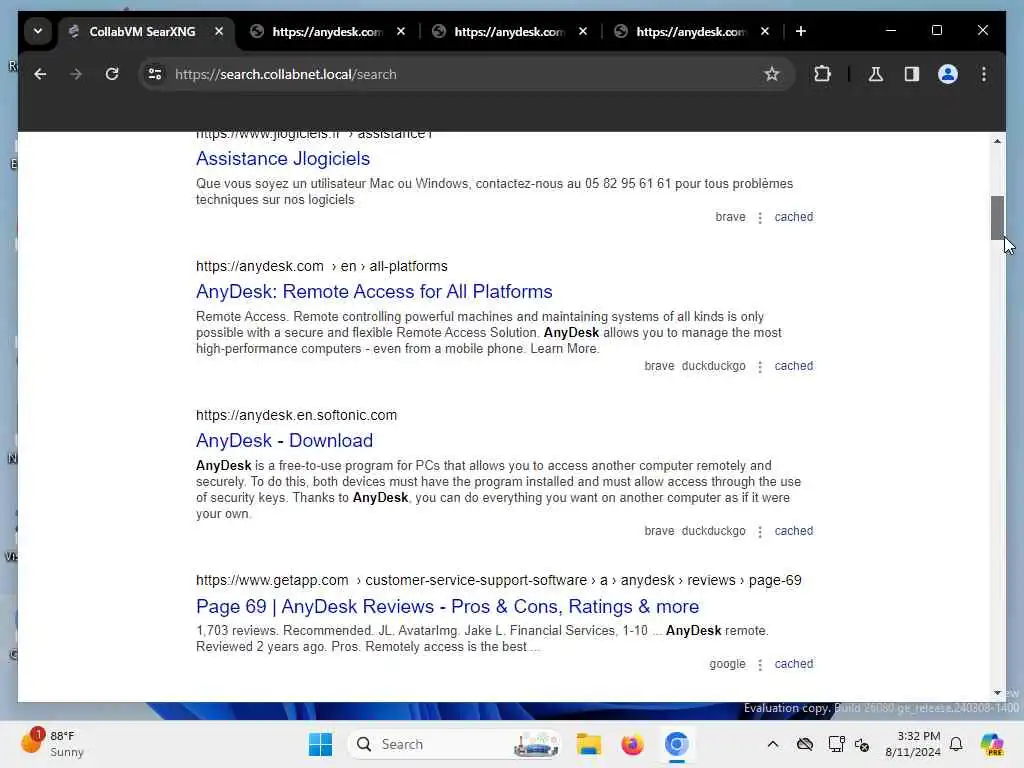Expand options dots for GetApp result
The width and height of the screenshot is (1024, 768).
click(x=760, y=664)
